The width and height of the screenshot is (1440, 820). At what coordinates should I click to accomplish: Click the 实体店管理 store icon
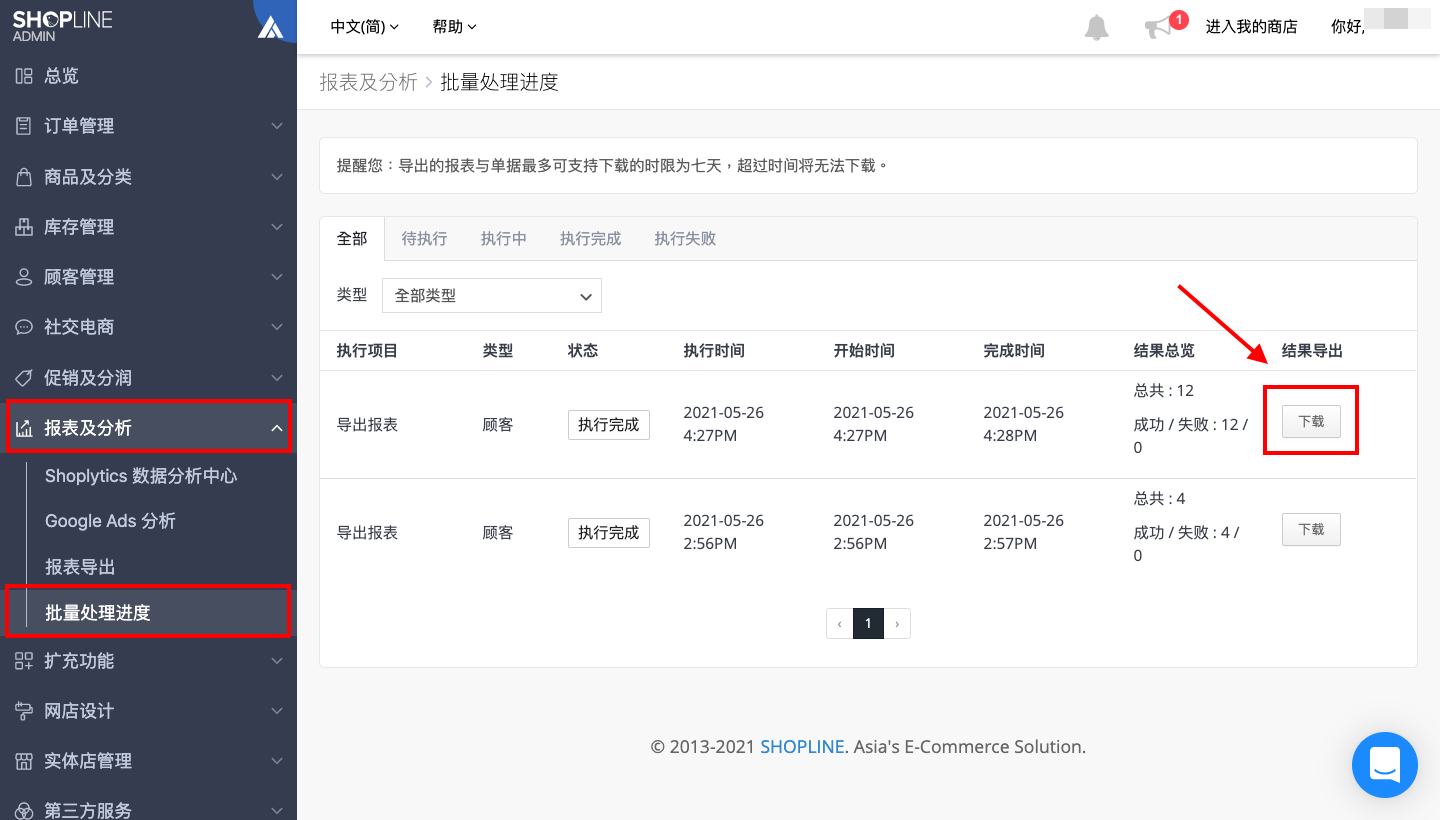[x=24, y=761]
